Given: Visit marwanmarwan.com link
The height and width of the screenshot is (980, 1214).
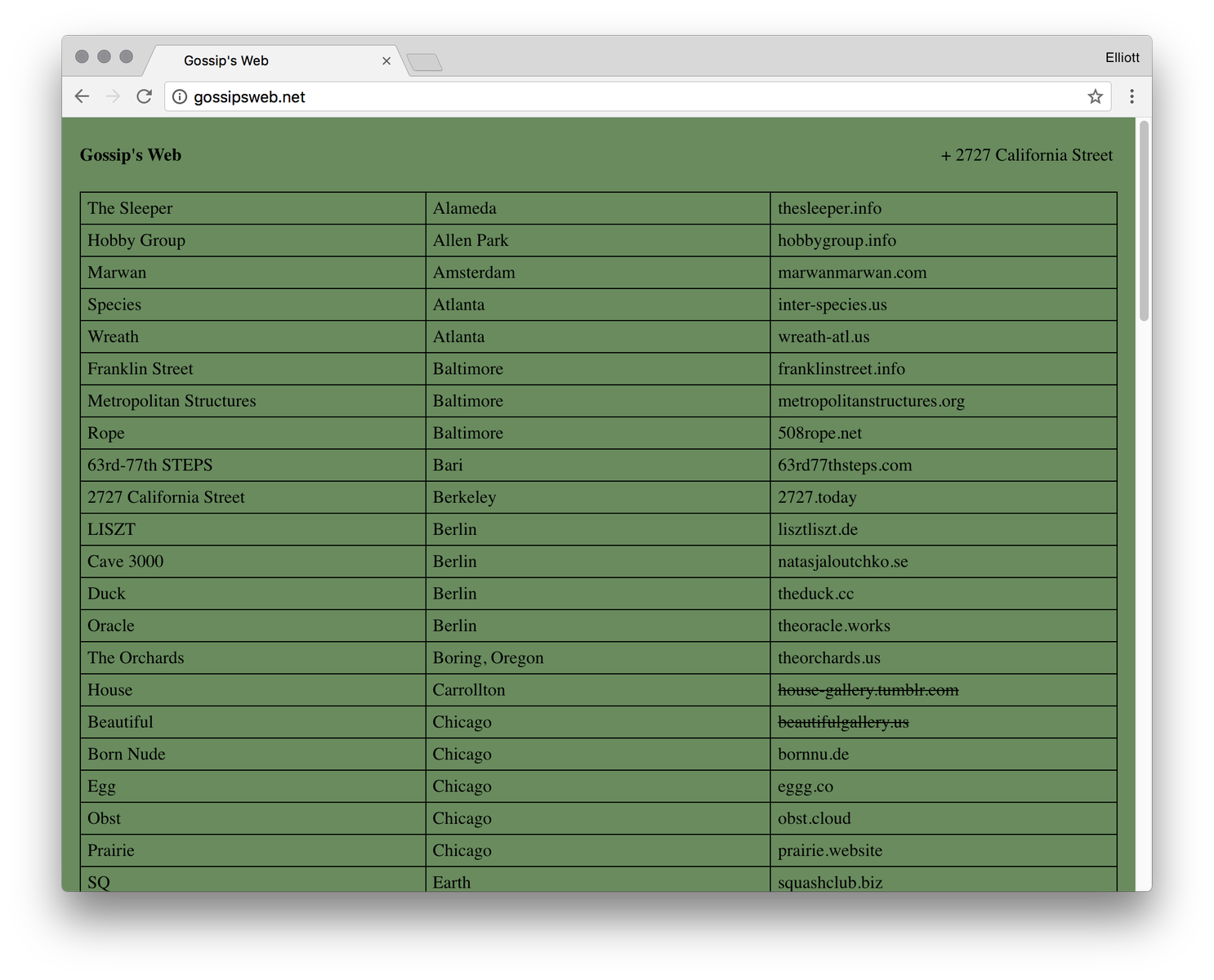Looking at the screenshot, I should click(852, 273).
